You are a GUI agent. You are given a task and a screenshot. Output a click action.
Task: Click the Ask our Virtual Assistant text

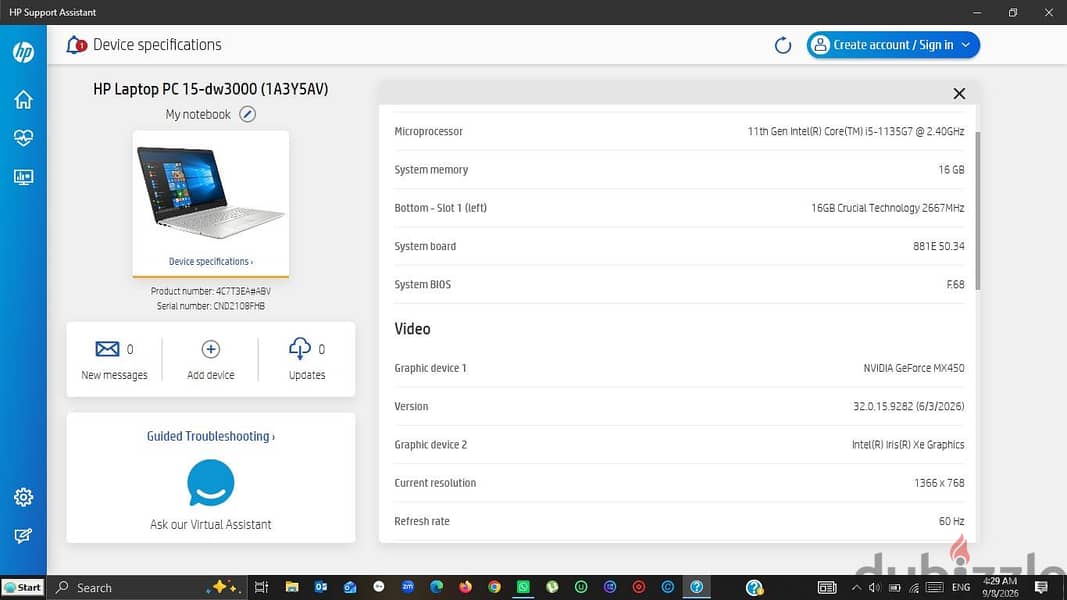[211, 524]
